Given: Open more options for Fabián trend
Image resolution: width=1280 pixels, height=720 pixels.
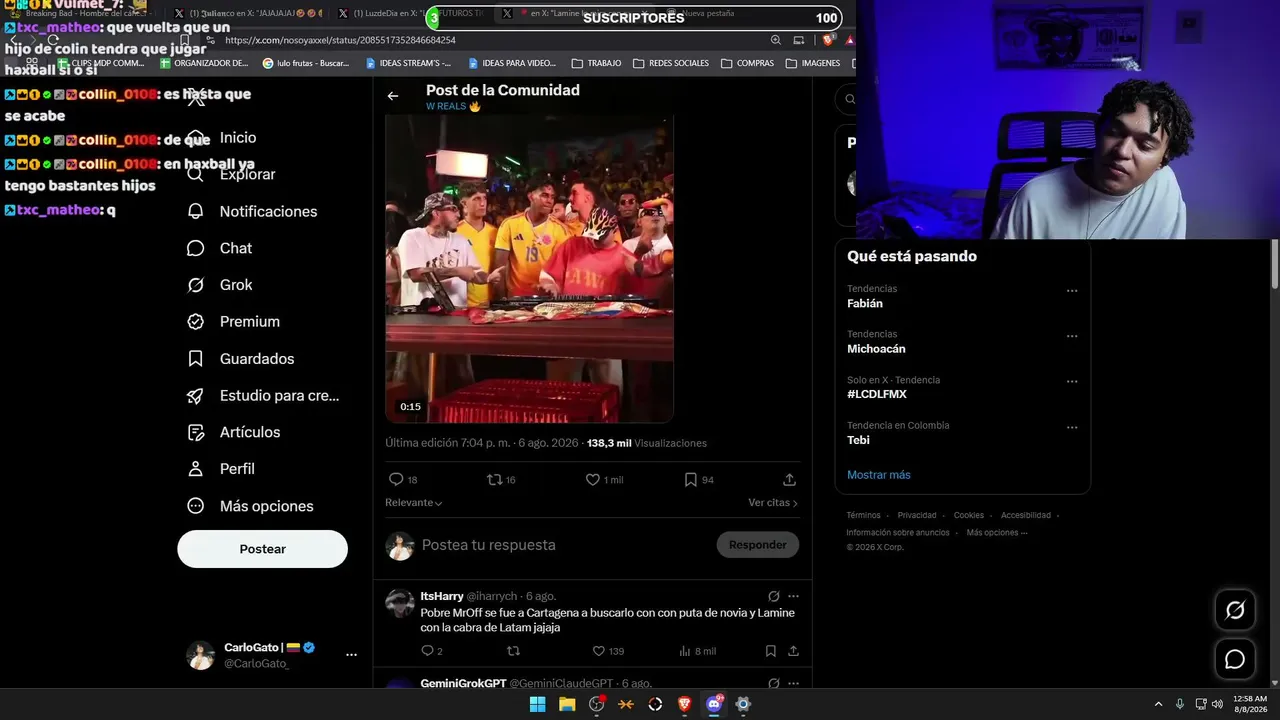Looking at the screenshot, I should tap(1072, 291).
